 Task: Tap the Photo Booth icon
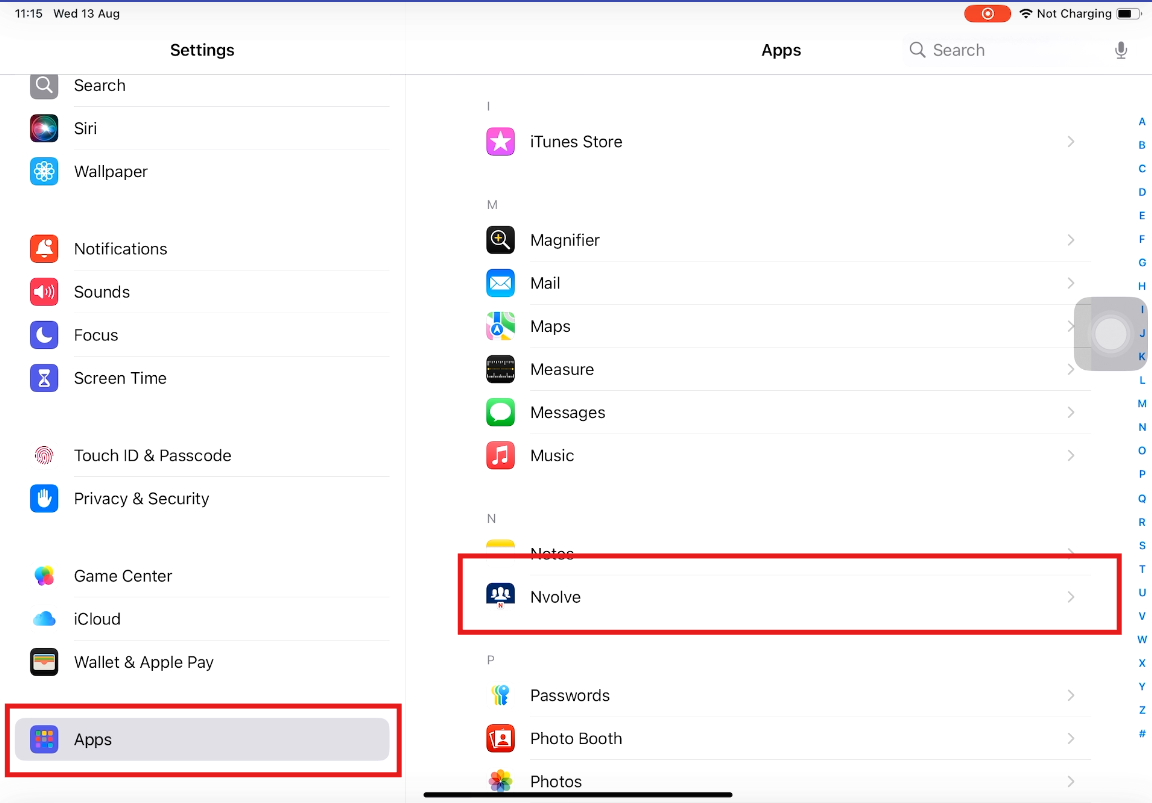(500, 738)
